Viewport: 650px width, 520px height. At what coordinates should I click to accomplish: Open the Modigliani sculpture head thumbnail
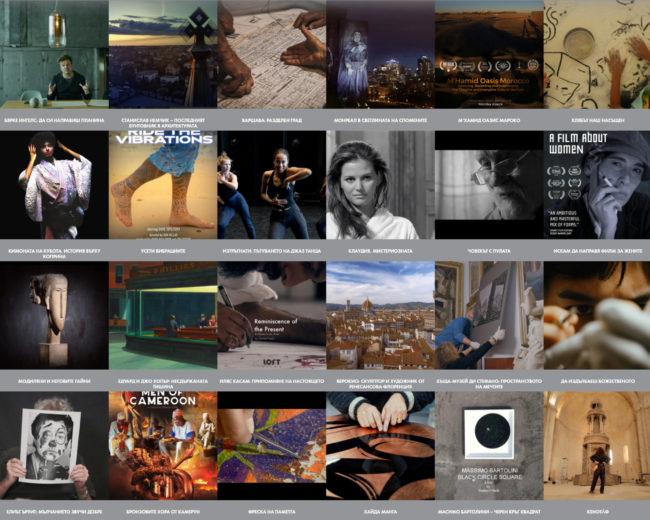pos(53,315)
